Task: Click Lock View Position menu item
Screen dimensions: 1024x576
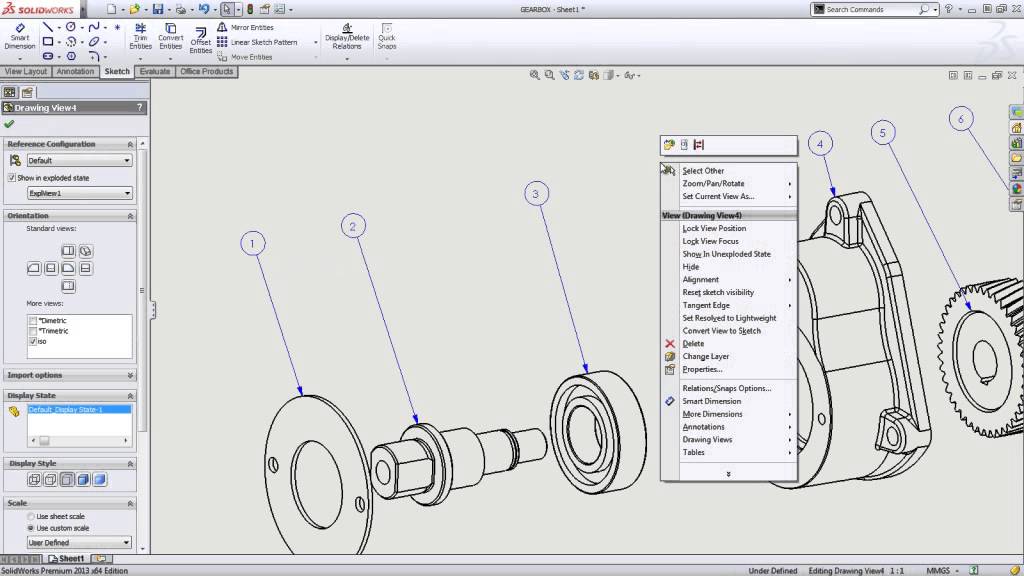Action: pyautogui.click(x=728, y=229)
